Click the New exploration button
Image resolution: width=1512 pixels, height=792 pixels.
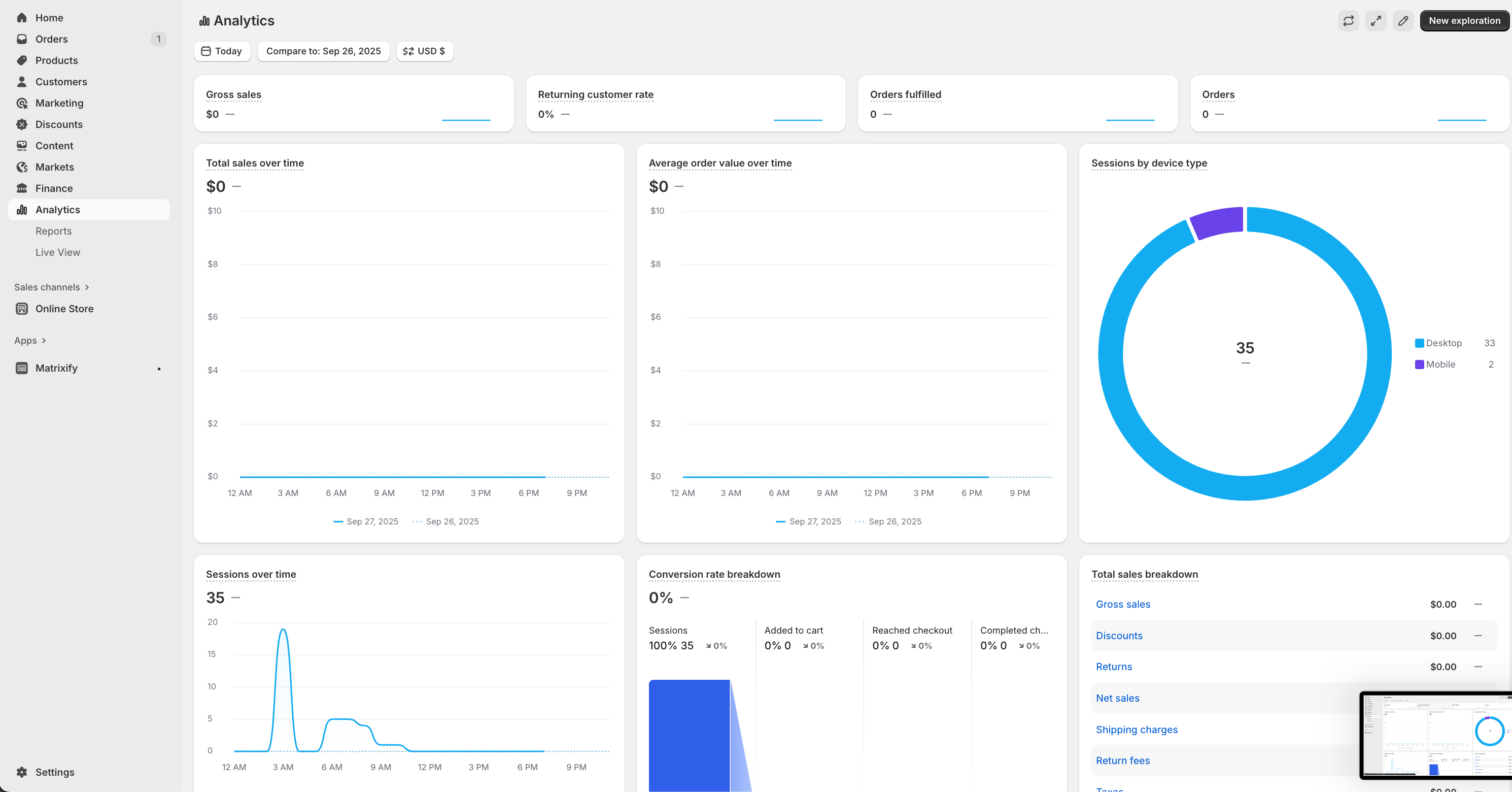point(1464,20)
